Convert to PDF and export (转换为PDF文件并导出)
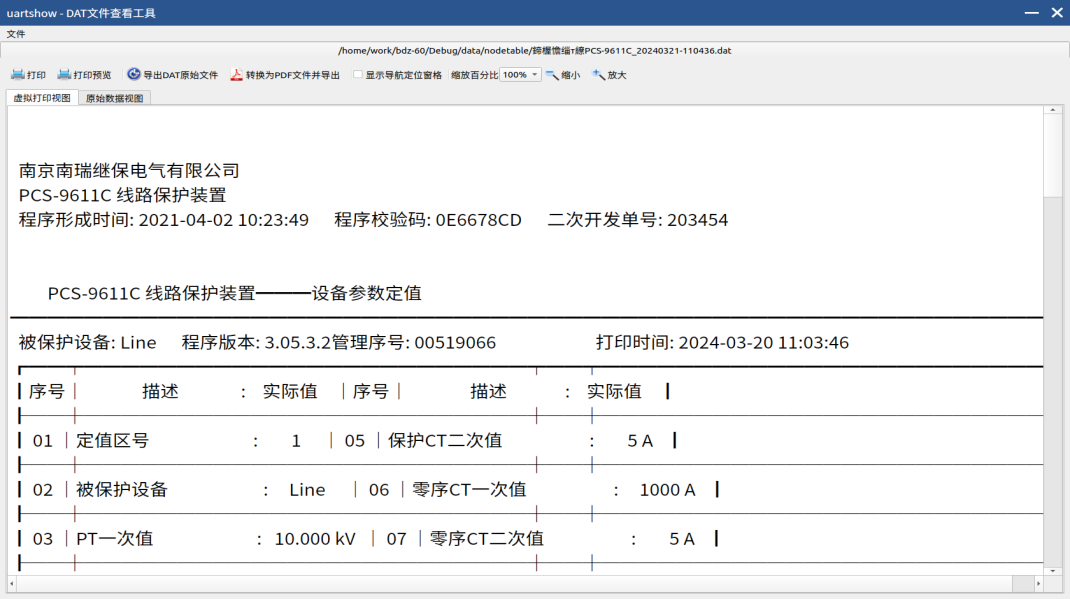1070x599 pixels. pos(285,75)
